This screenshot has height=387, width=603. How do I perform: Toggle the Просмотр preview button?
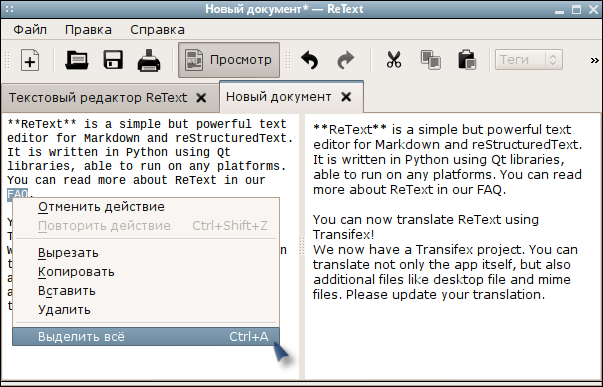pos(229,60)
